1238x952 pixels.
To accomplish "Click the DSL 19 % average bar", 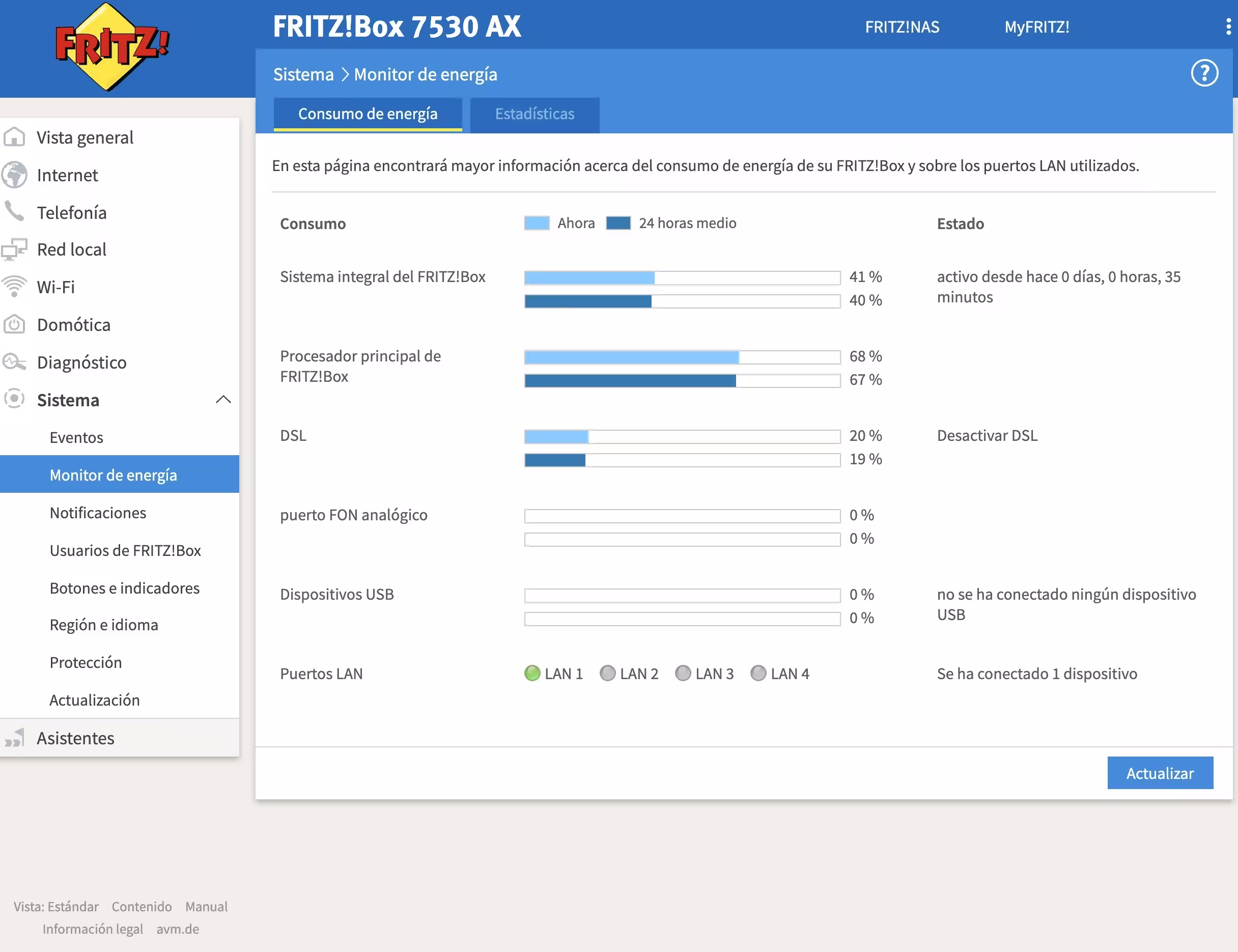I will point(682,460).
